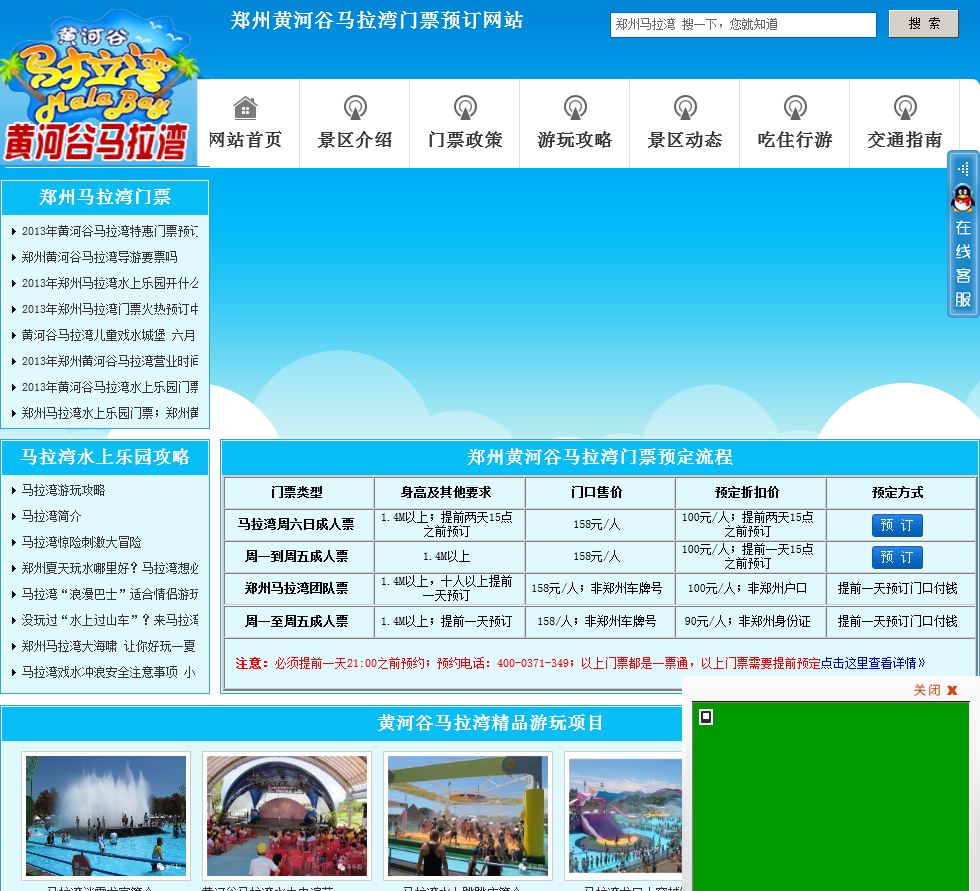Click the 黄河谷马拉湾精品游玩项目 section heading
980x891 pixels.
[490, 723]
